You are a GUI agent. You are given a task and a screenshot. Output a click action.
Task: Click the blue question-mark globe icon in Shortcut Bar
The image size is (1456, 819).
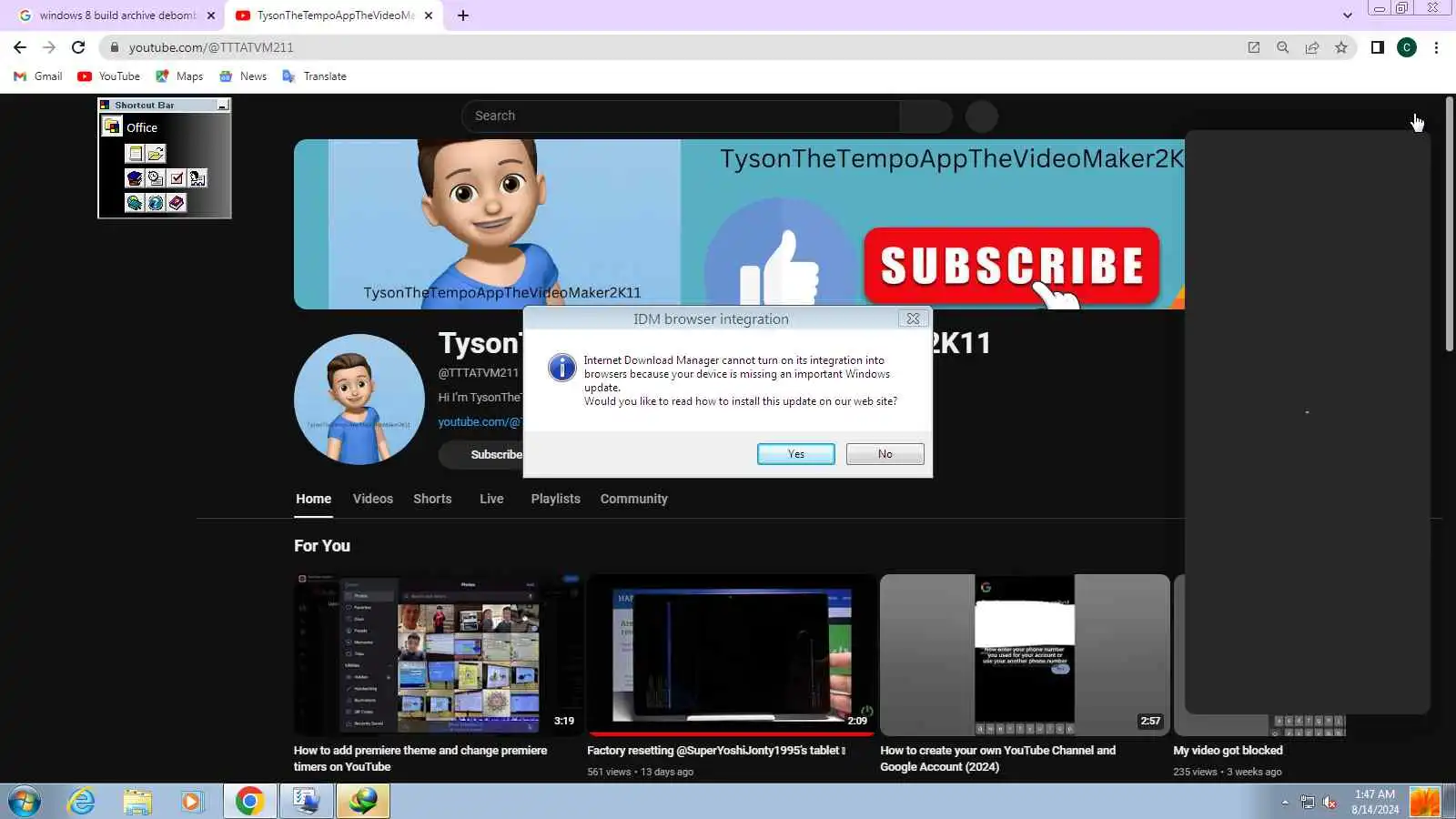[x=156, y=203]
